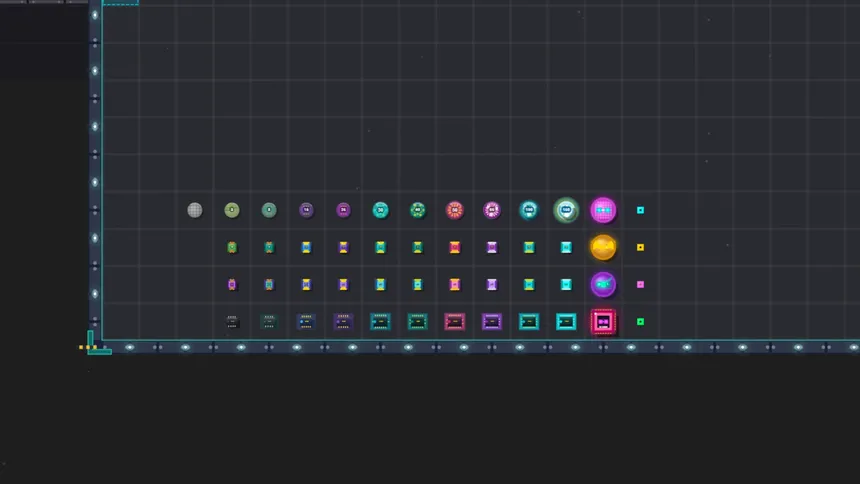Click the large magenta circle in the top row
This screenshot has width=860, height=484.
(x=603, y=210)
